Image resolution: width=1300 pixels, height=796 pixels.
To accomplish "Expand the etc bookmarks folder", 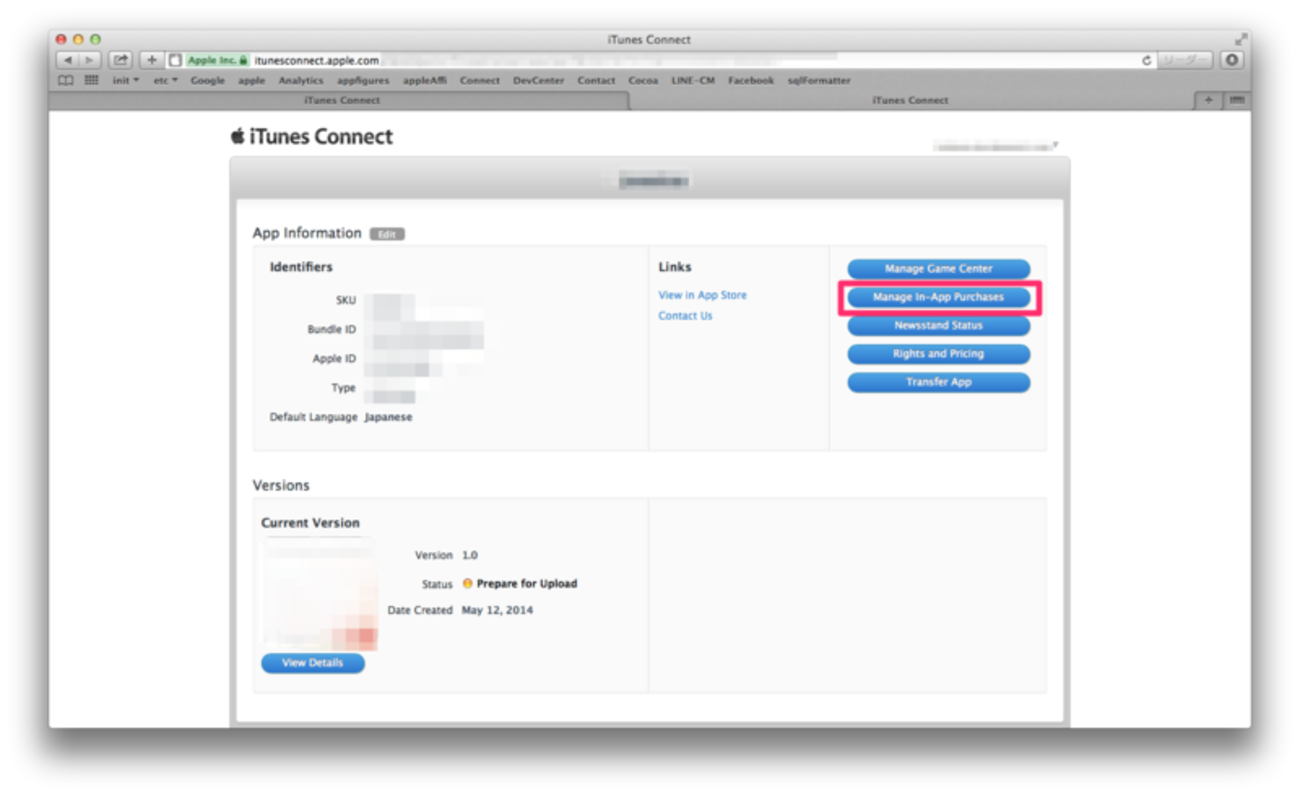I will 165,80.
